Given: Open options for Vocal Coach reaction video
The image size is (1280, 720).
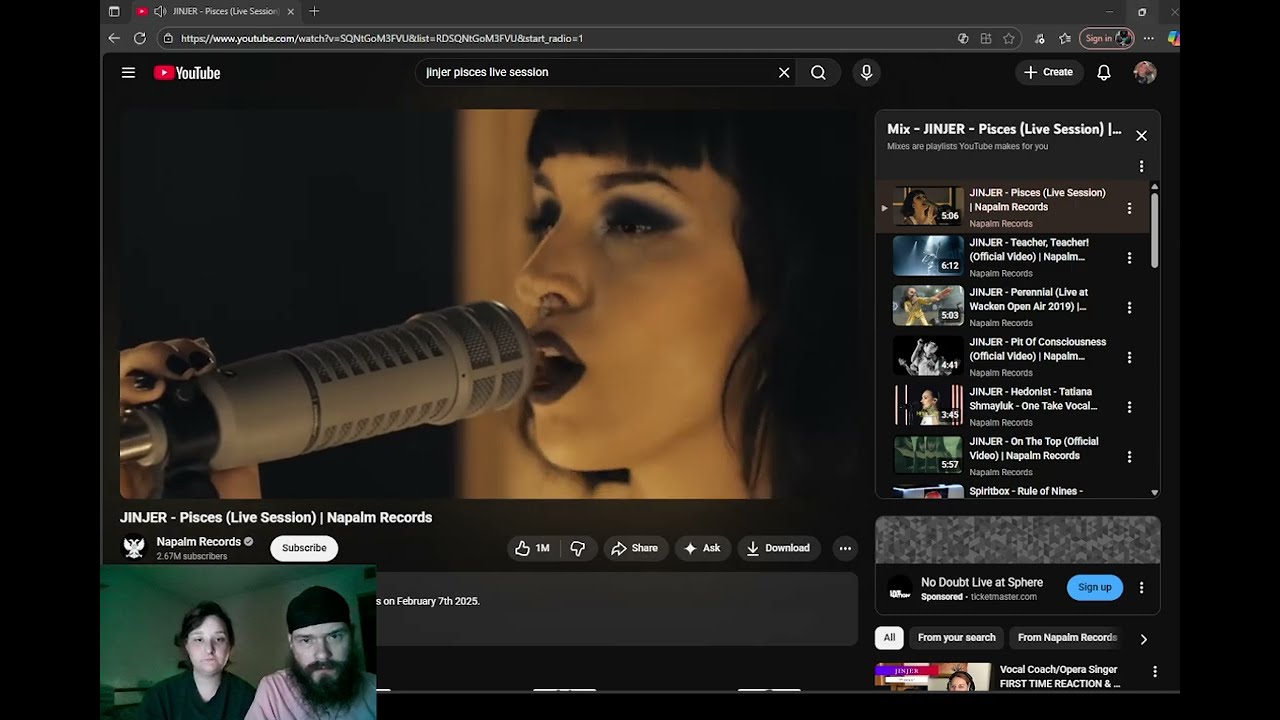Looking at the screenshot, I should [1155, 672].
